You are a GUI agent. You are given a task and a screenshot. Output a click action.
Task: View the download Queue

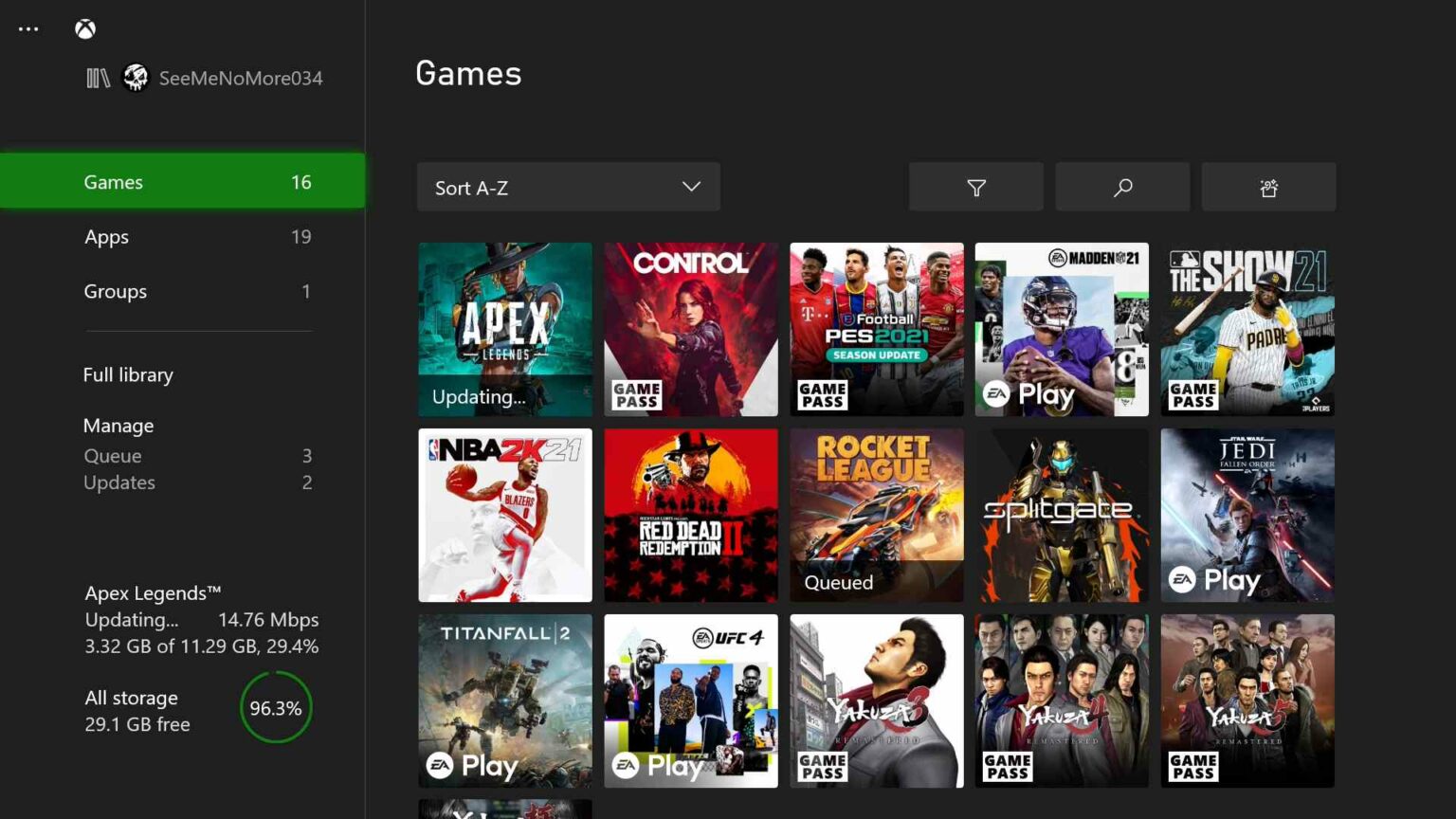coord(112,456)
